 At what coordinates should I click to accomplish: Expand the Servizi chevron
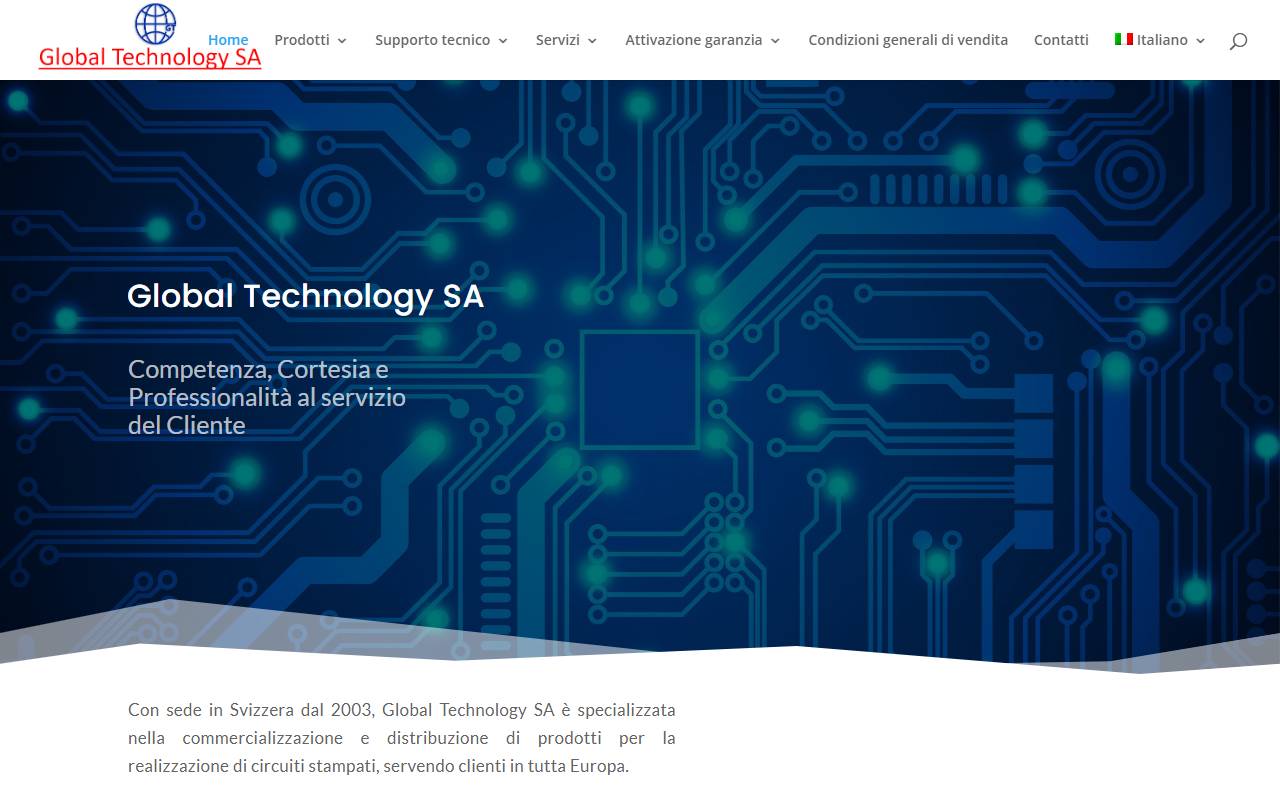592,41
